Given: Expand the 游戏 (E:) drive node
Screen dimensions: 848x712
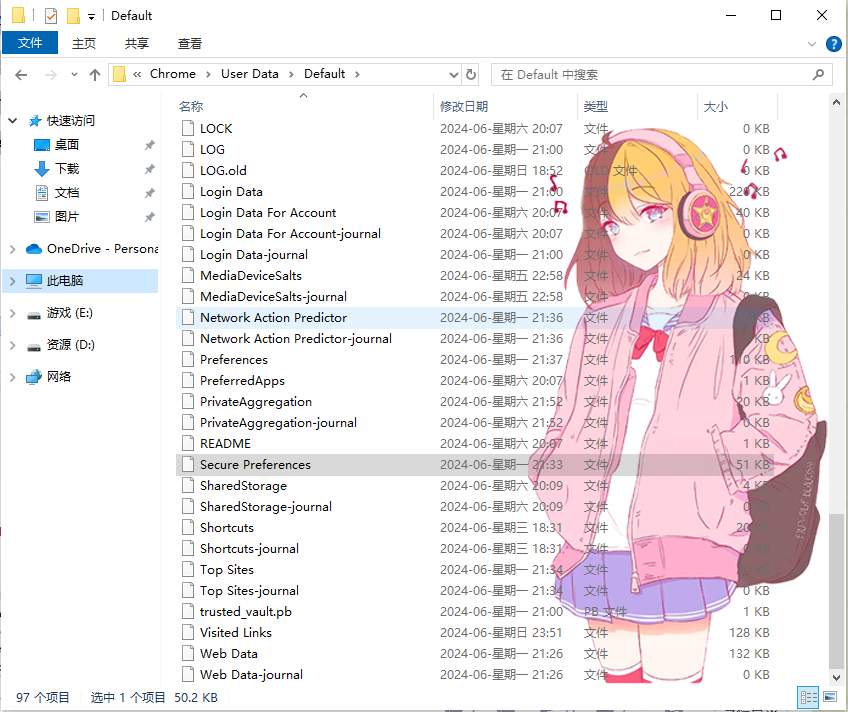Looking at the screenshot, I should coord(13,313).
